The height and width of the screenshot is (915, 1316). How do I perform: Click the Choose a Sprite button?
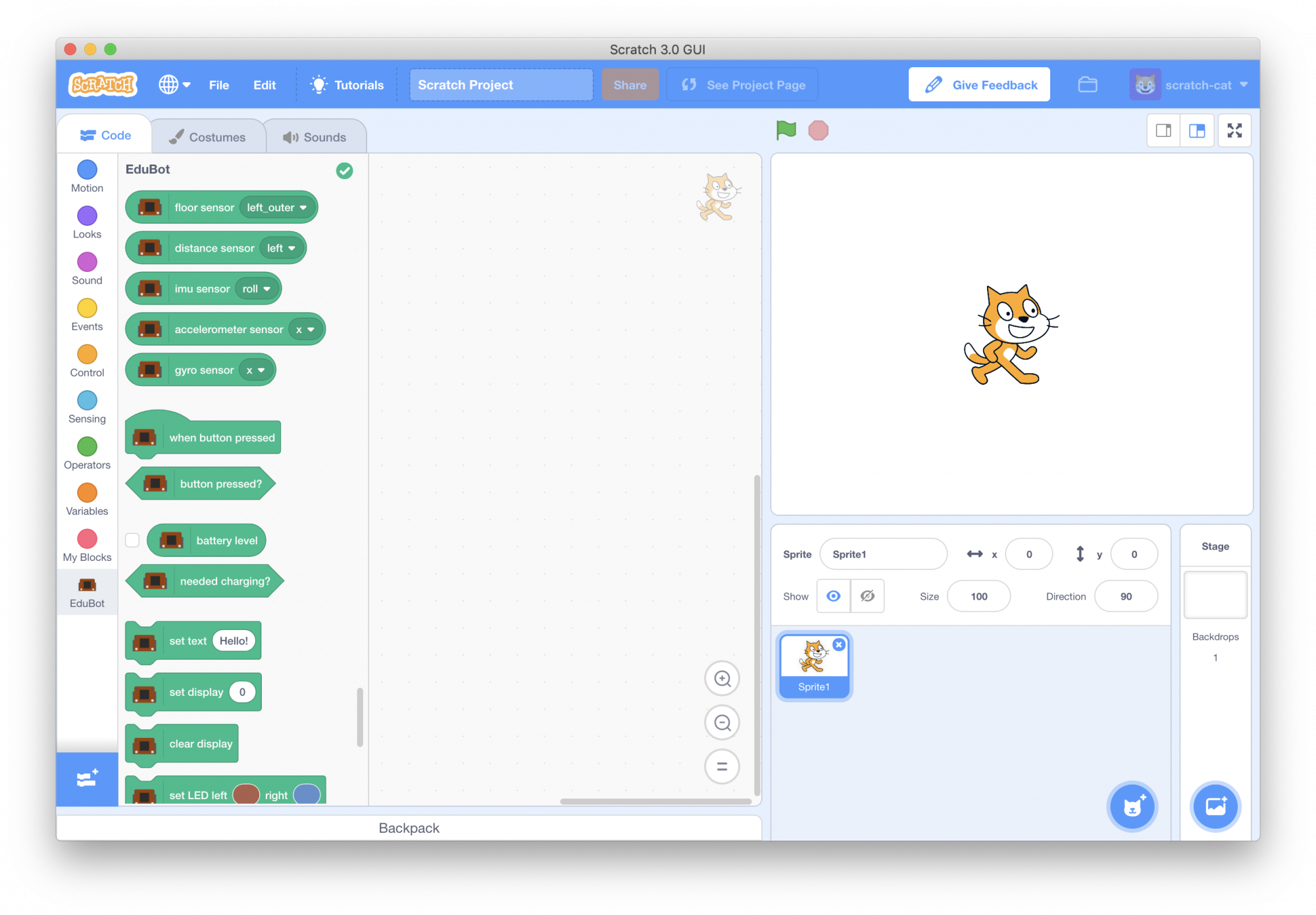[1132, 806]
